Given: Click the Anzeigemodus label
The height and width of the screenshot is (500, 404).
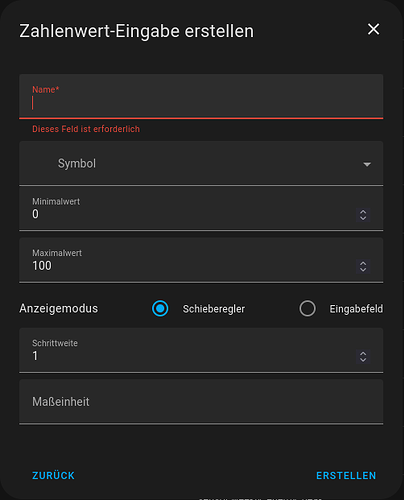Looking at the screenshot, I should [x=59, y=308].
